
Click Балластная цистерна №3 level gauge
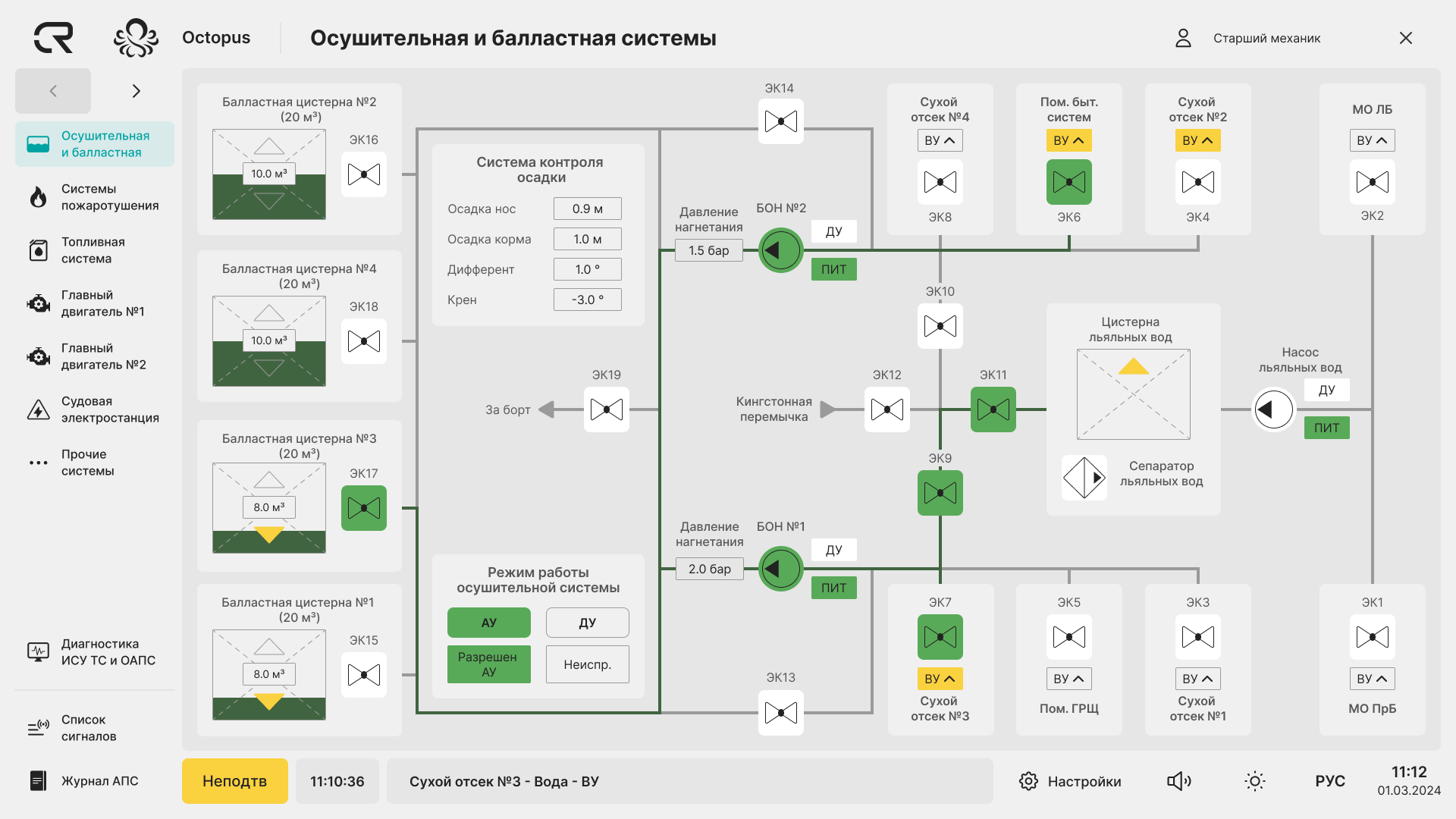[269, 508]
